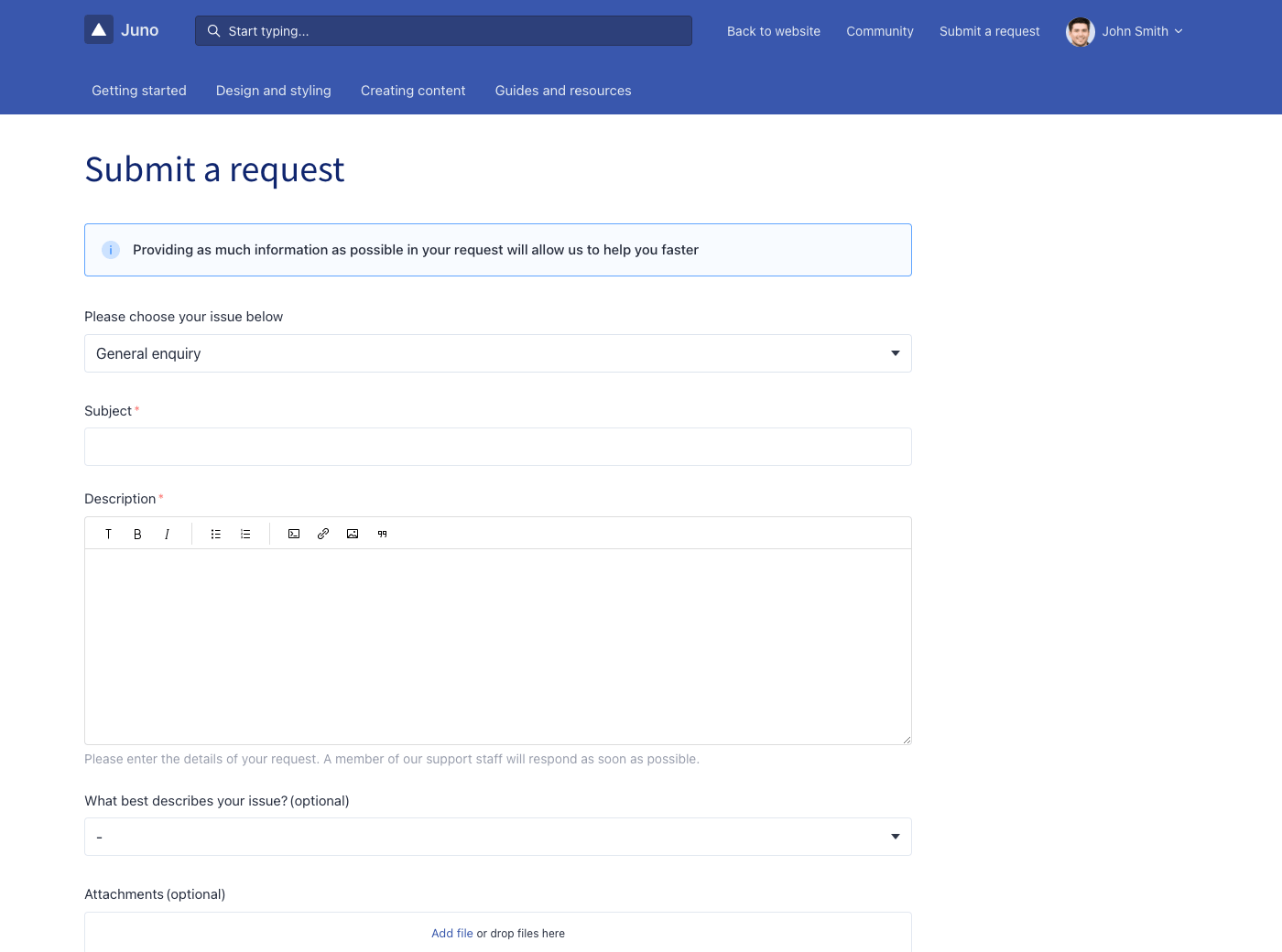Navigate to Guides and resources
The width and height of the screenshot is (1282, 952).
pyautogui.click(x=563, y=91)
